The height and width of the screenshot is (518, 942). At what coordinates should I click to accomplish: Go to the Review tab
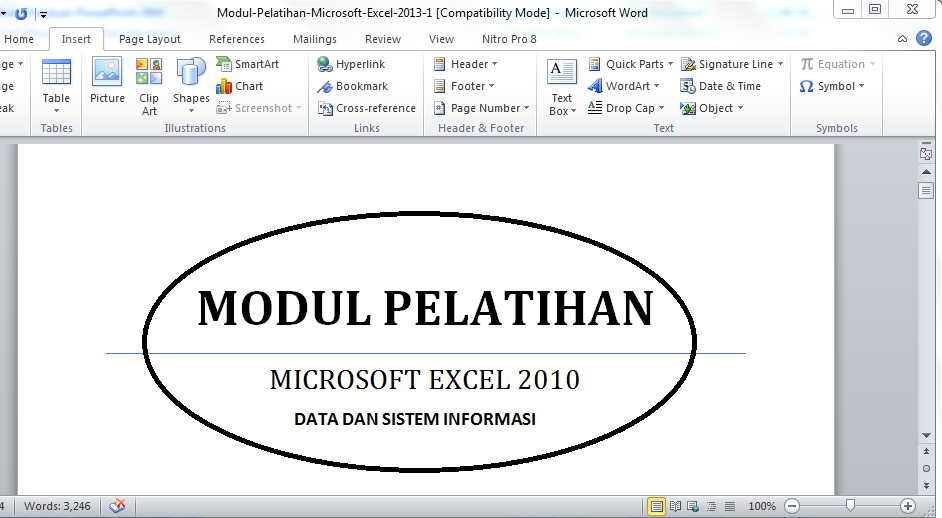(x=383, y=39)
